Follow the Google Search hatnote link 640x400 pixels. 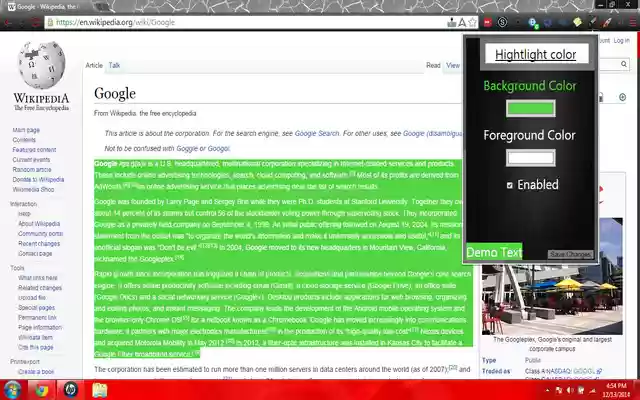coord(317,133)
